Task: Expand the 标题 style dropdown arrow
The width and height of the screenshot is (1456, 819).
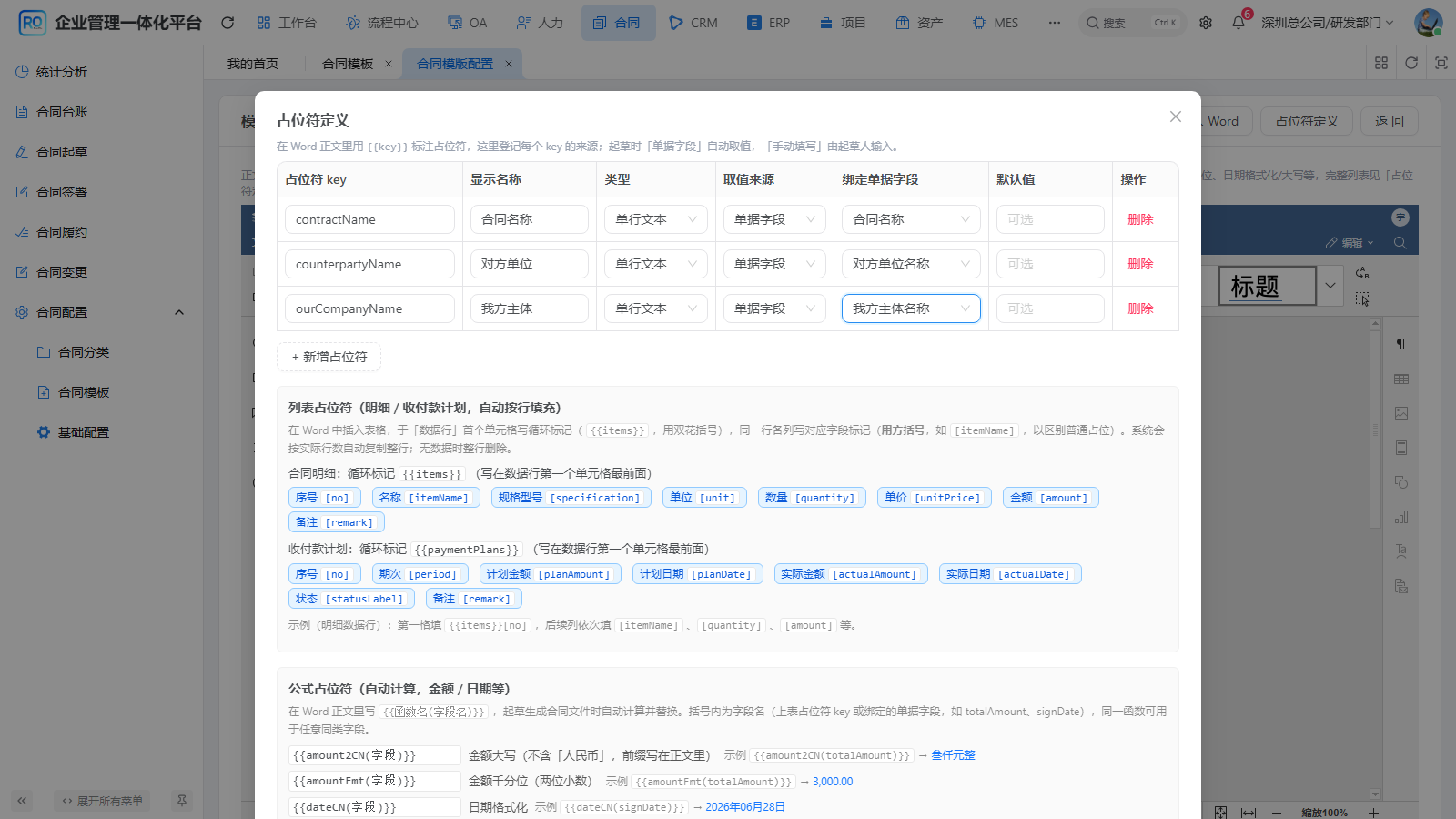Action: click(1330, 286)
